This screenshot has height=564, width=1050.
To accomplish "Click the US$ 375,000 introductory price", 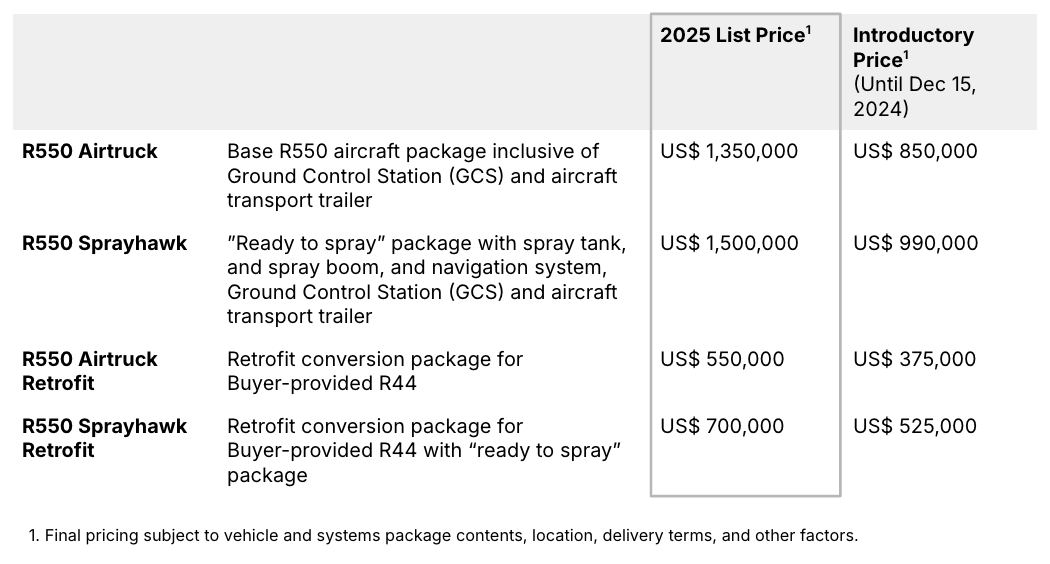I will (914, 359).
